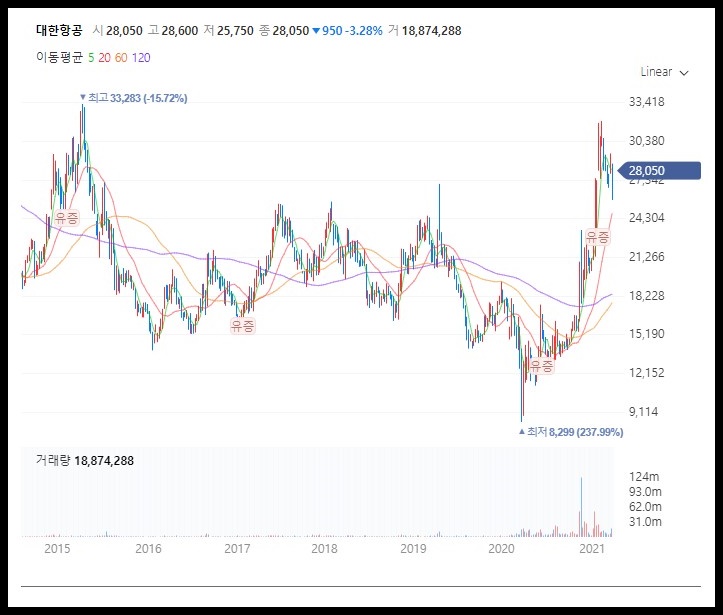
Task: Click the 2021 x-axis label
Action: click(592, 549)
